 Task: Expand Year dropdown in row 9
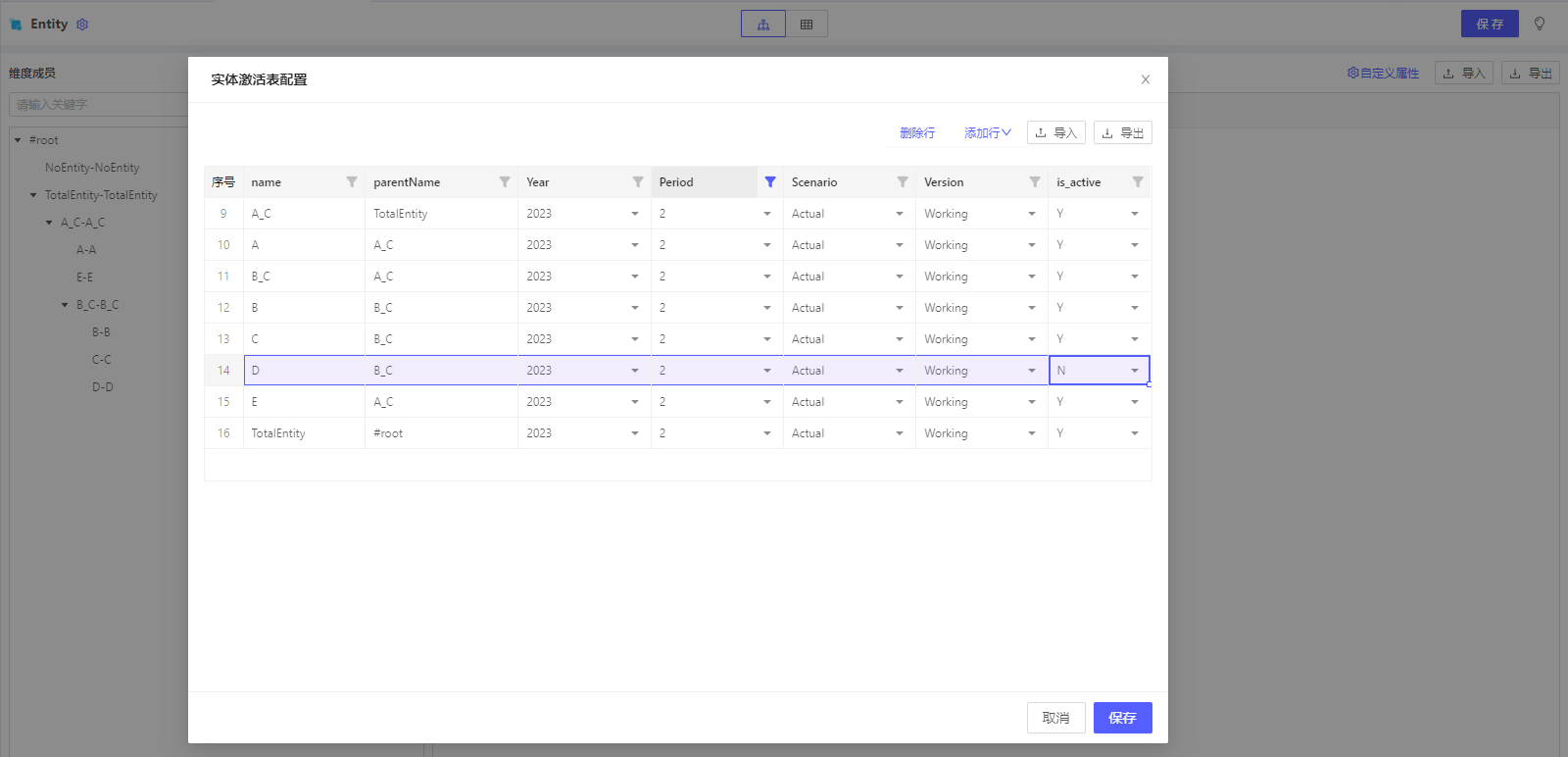[635, 214]
